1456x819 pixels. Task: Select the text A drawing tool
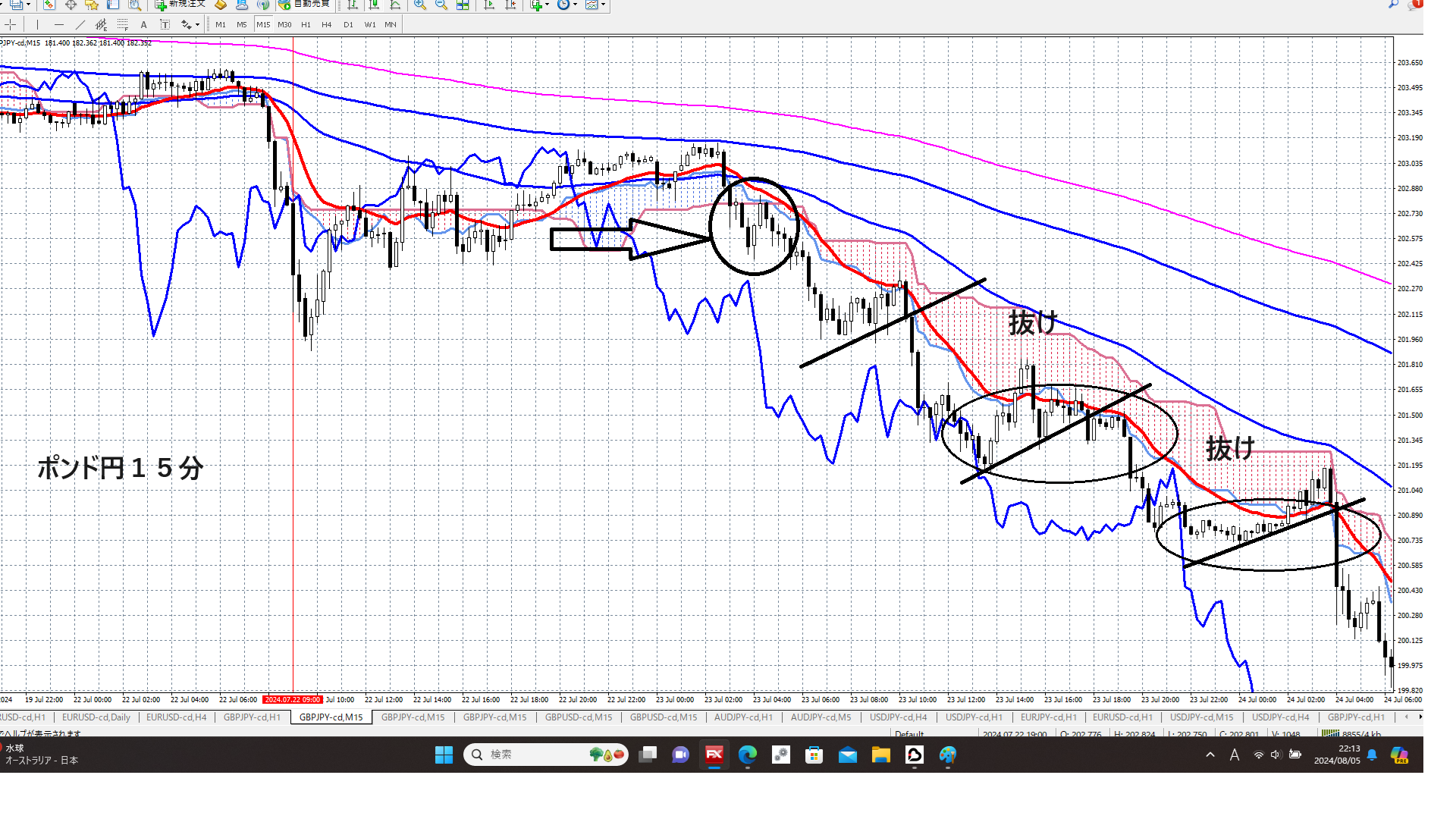(x=143, y=24)
